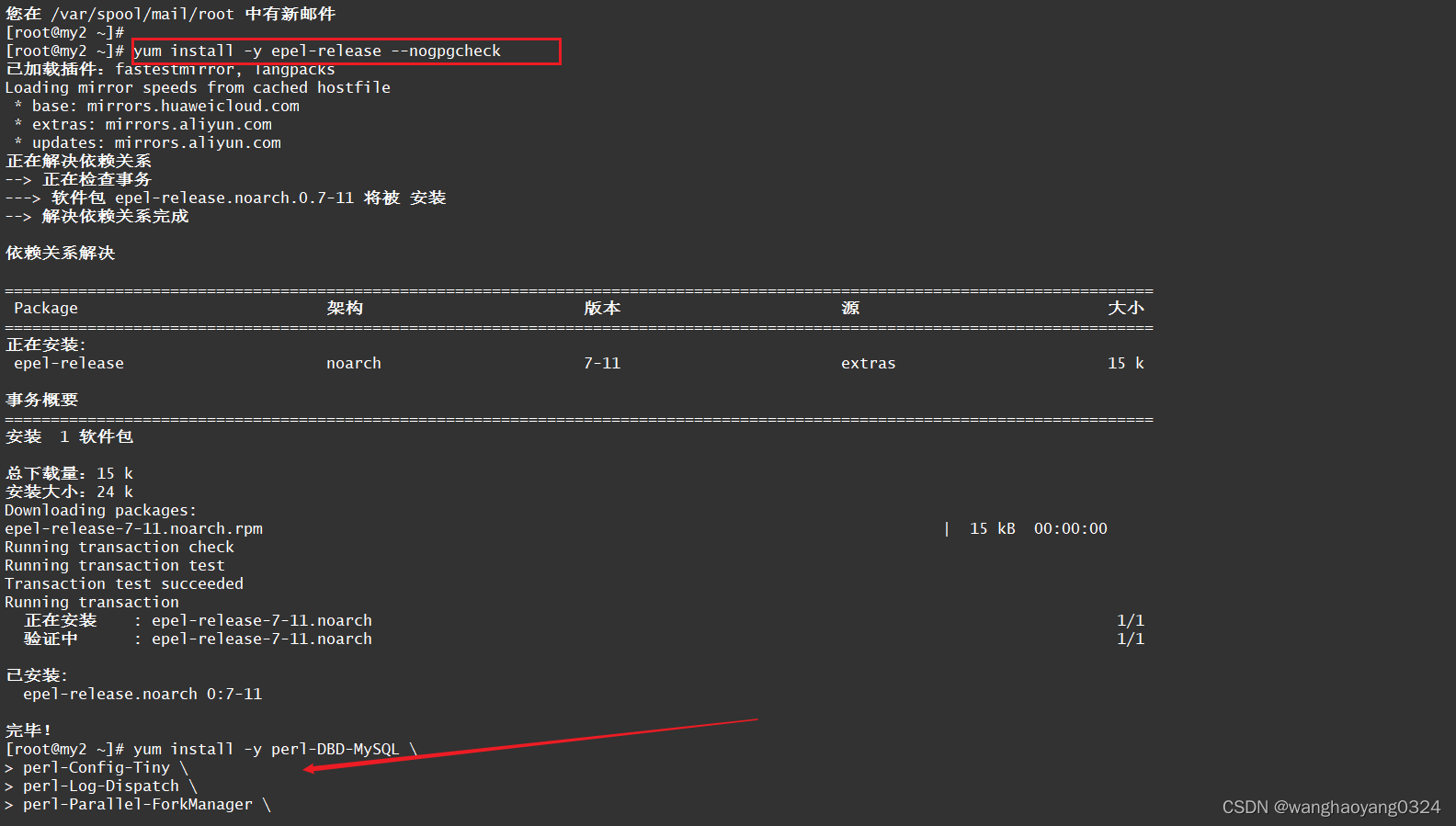Viewport: 1456px width, 826px height.
Task: Click the '正在安装 : epel-release-7-11.noarch' line
Action: pyautogui.click(x=198, y=621)
